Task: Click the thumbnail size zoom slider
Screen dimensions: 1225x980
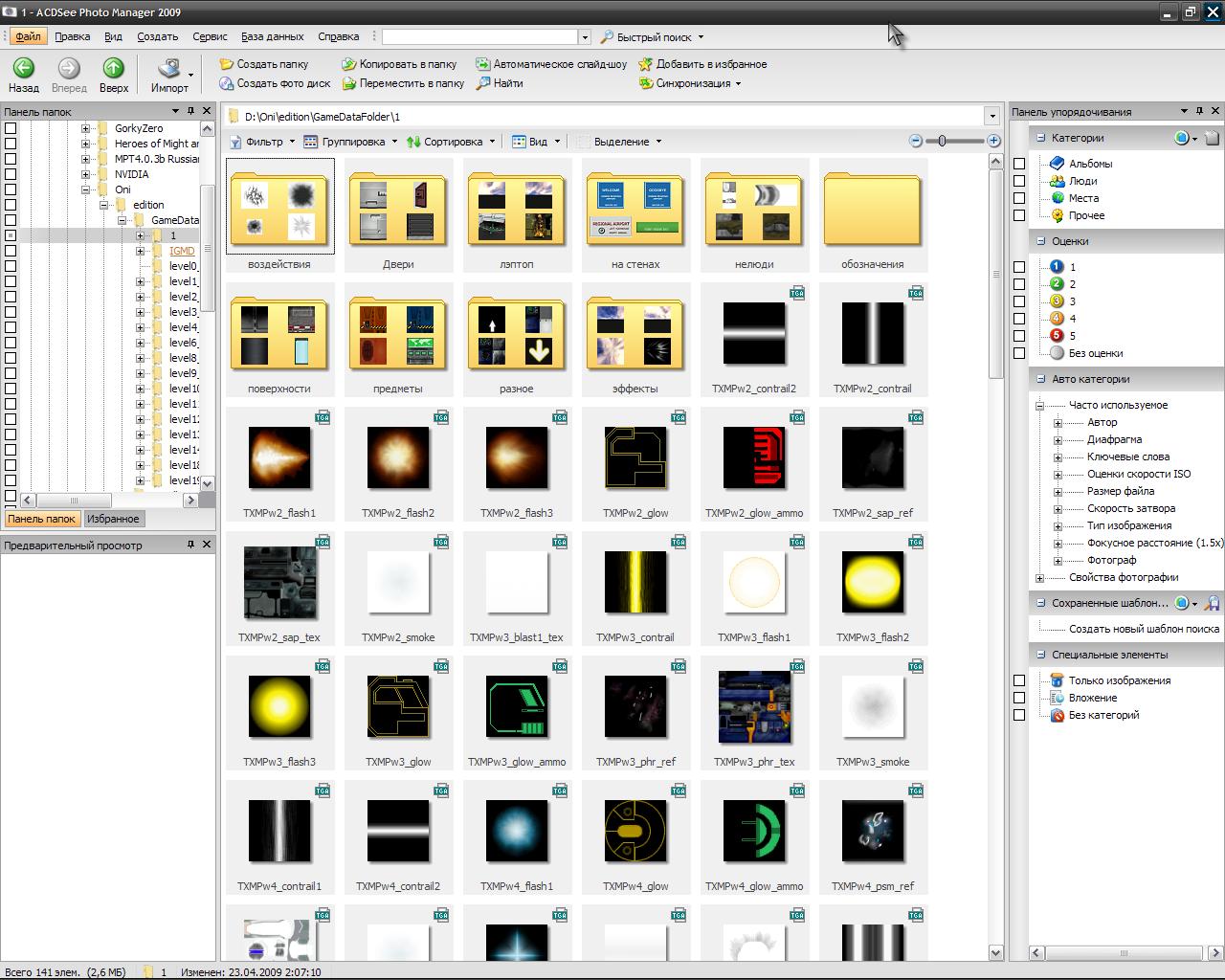Action: click(x=943, y=141)
